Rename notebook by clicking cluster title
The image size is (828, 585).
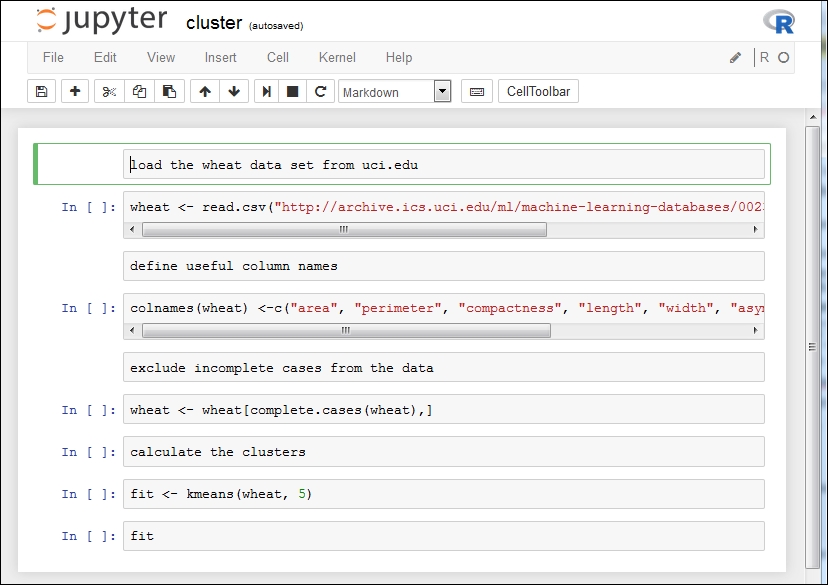(214, 23)
